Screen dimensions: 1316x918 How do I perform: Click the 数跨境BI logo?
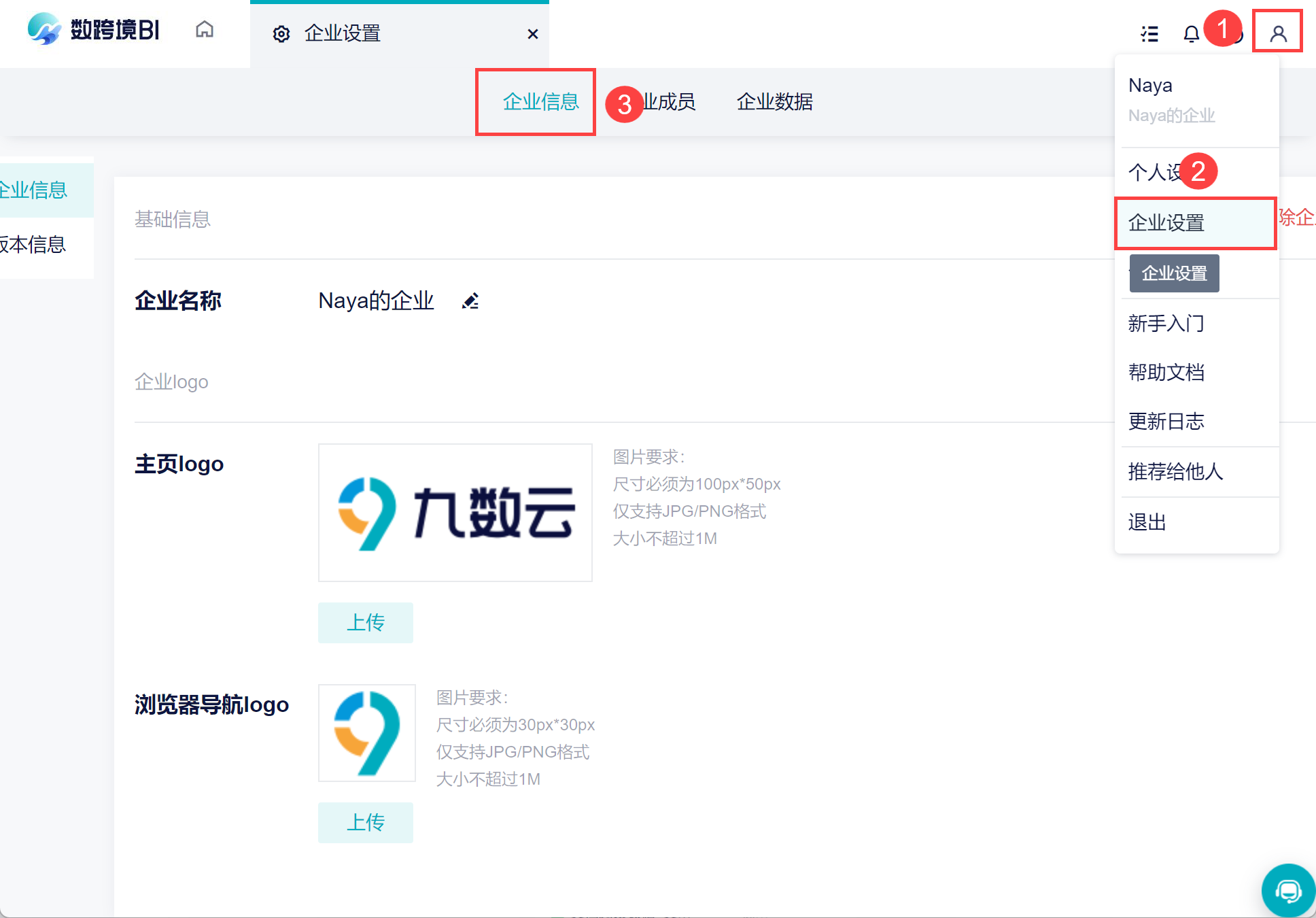pos(94,30)
